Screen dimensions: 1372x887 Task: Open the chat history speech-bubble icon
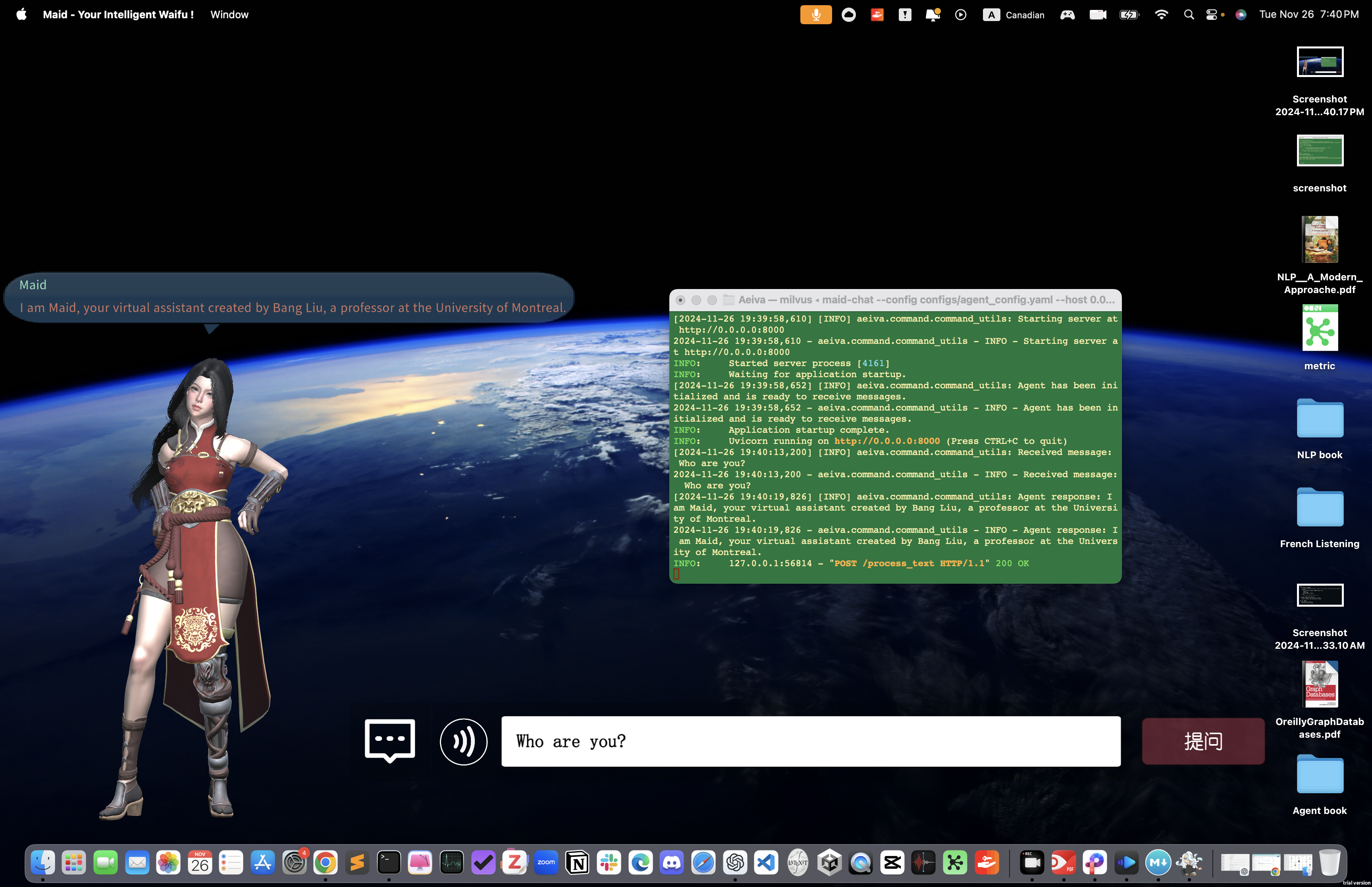[390, 741]
